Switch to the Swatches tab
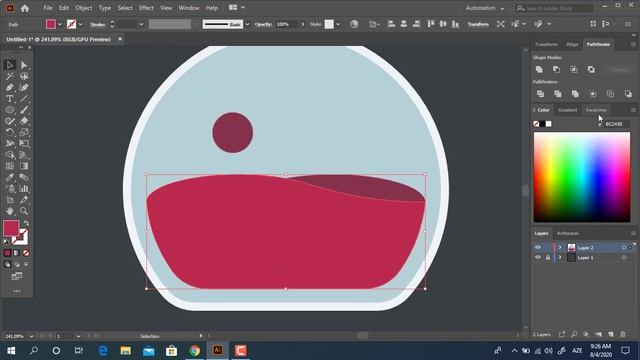This screenshot has height=360, width=640. pos(596,110)
